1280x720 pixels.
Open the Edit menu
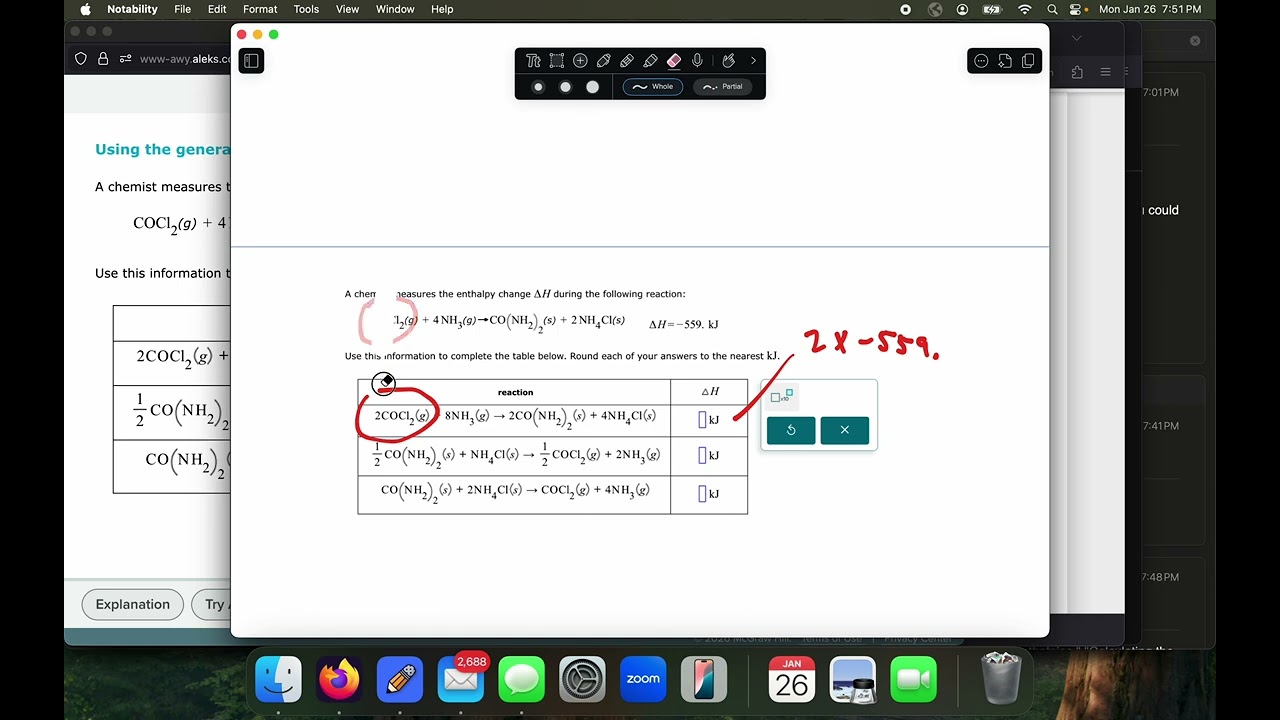coord(217,9)
